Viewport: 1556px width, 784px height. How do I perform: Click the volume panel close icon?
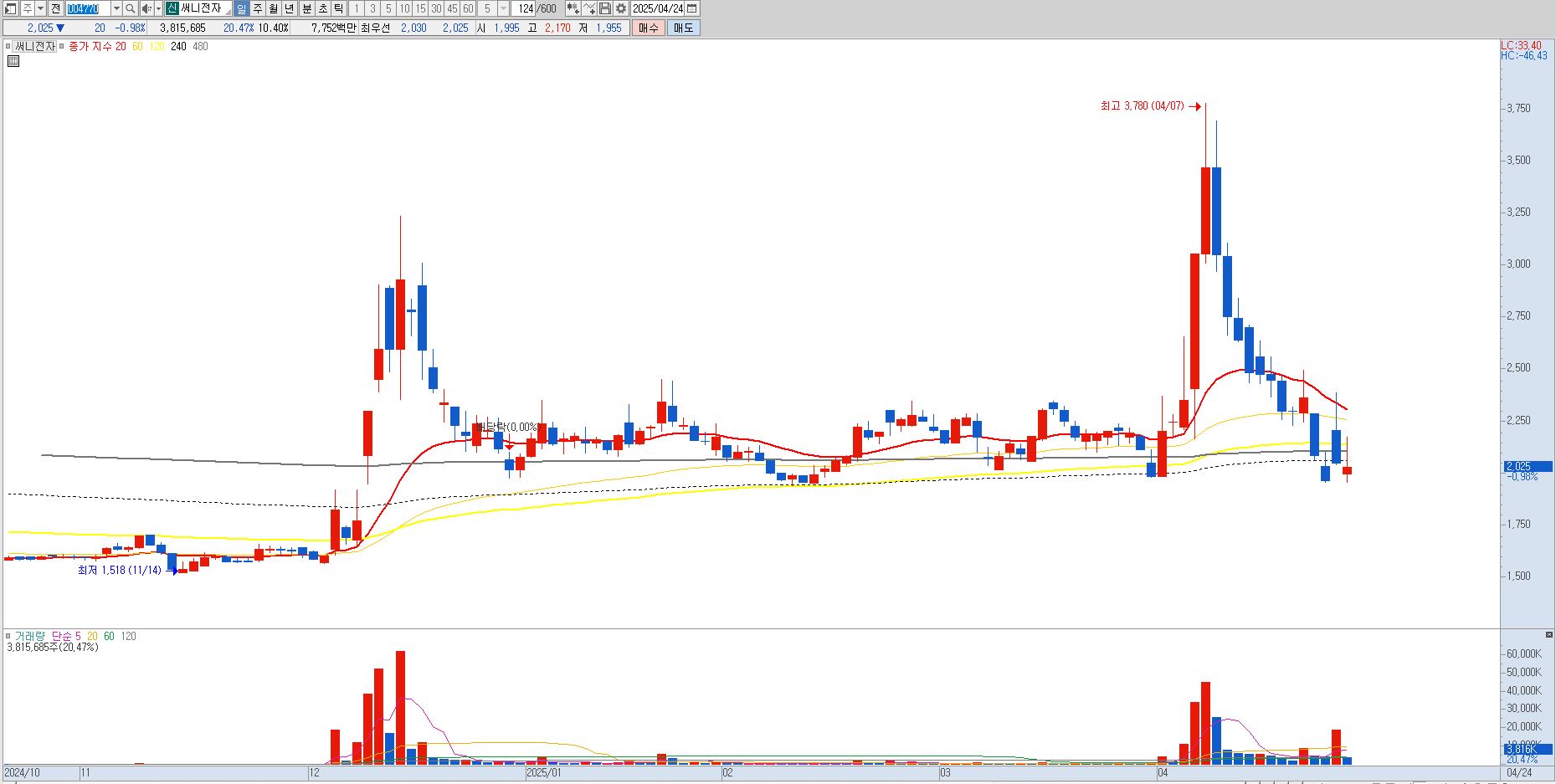coord(1548,635)
